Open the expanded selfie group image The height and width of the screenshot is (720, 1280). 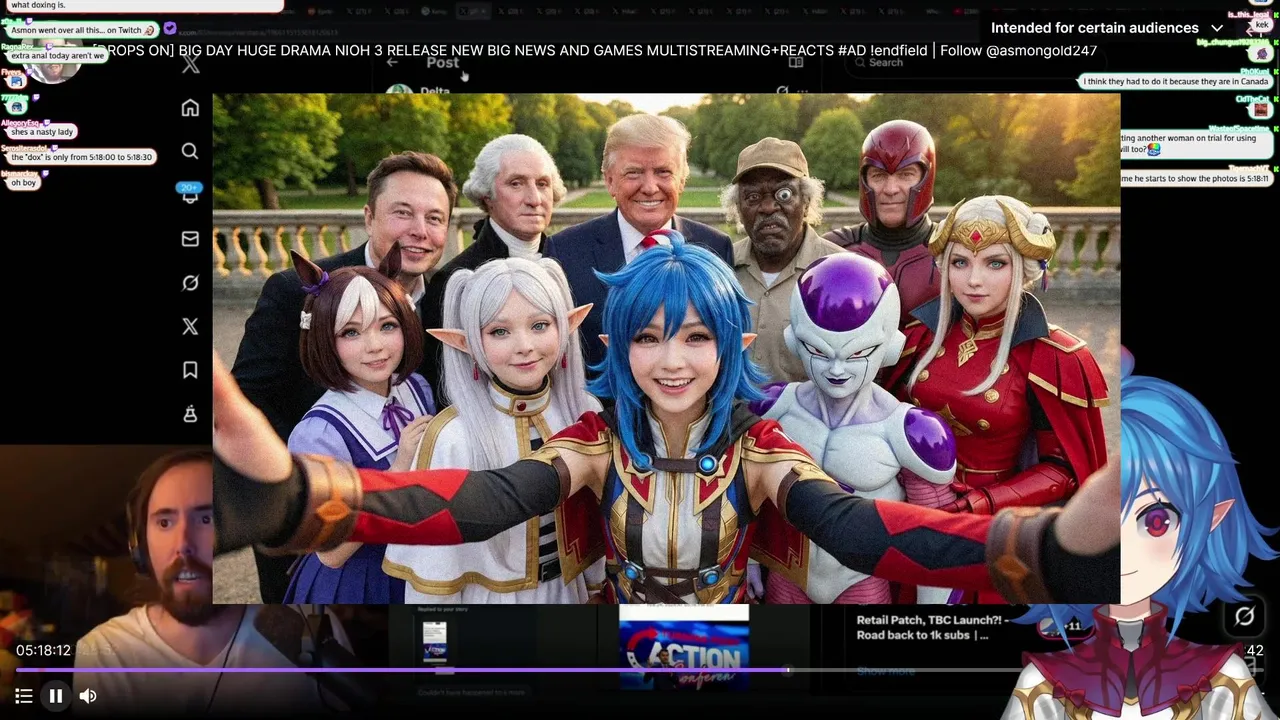[x=666, y=349]
